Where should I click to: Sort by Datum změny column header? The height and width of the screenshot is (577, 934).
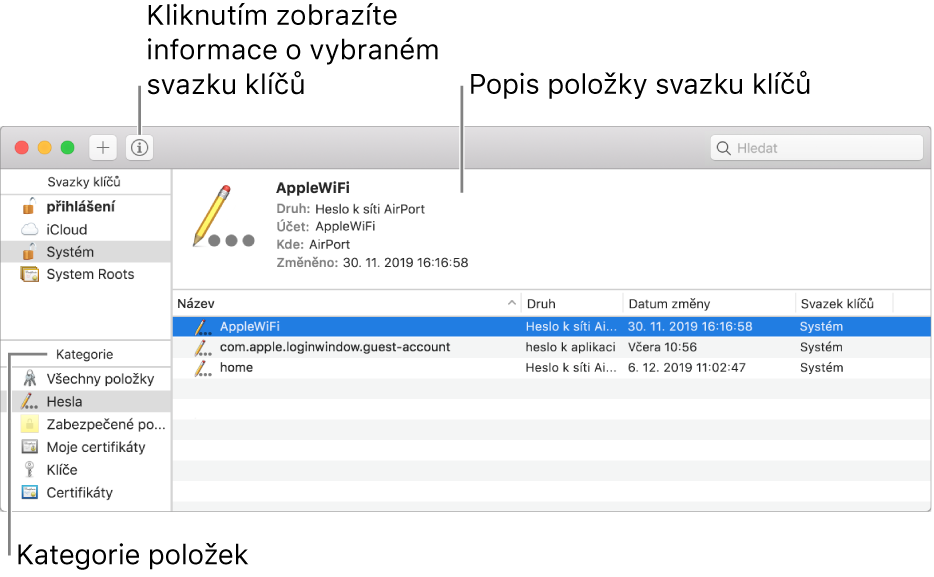tap(709, 304)
